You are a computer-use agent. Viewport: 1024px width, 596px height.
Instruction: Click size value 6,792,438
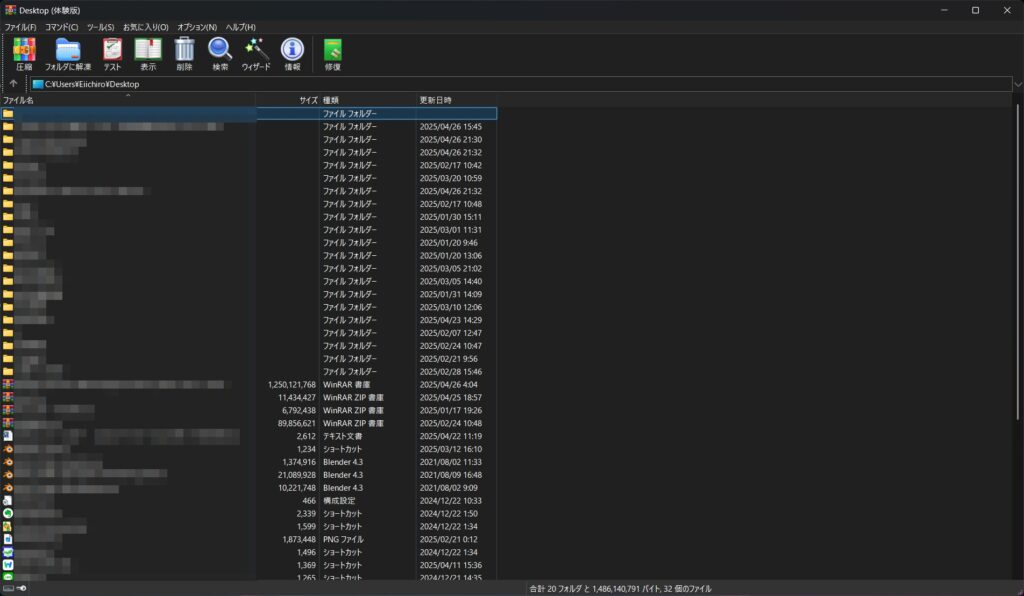[298, 410]
